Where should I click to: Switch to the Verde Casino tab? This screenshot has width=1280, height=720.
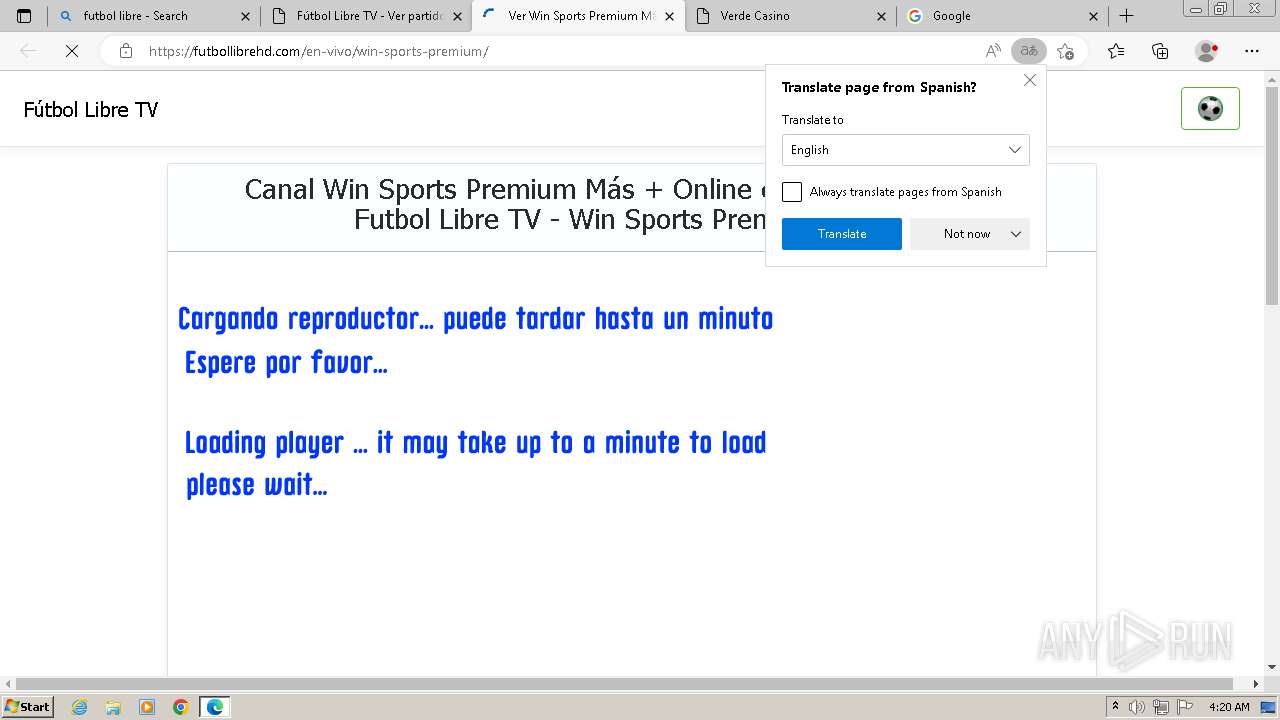tap(789, 16)
